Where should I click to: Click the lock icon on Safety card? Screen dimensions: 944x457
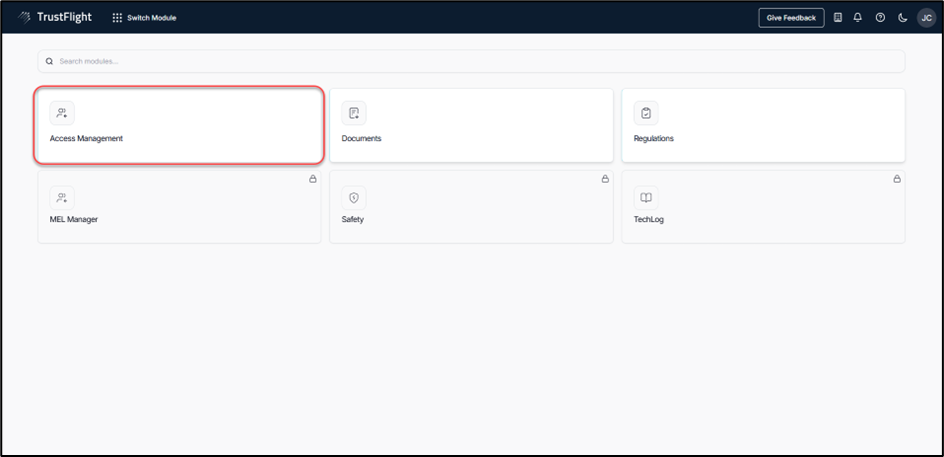click(605, 179)
